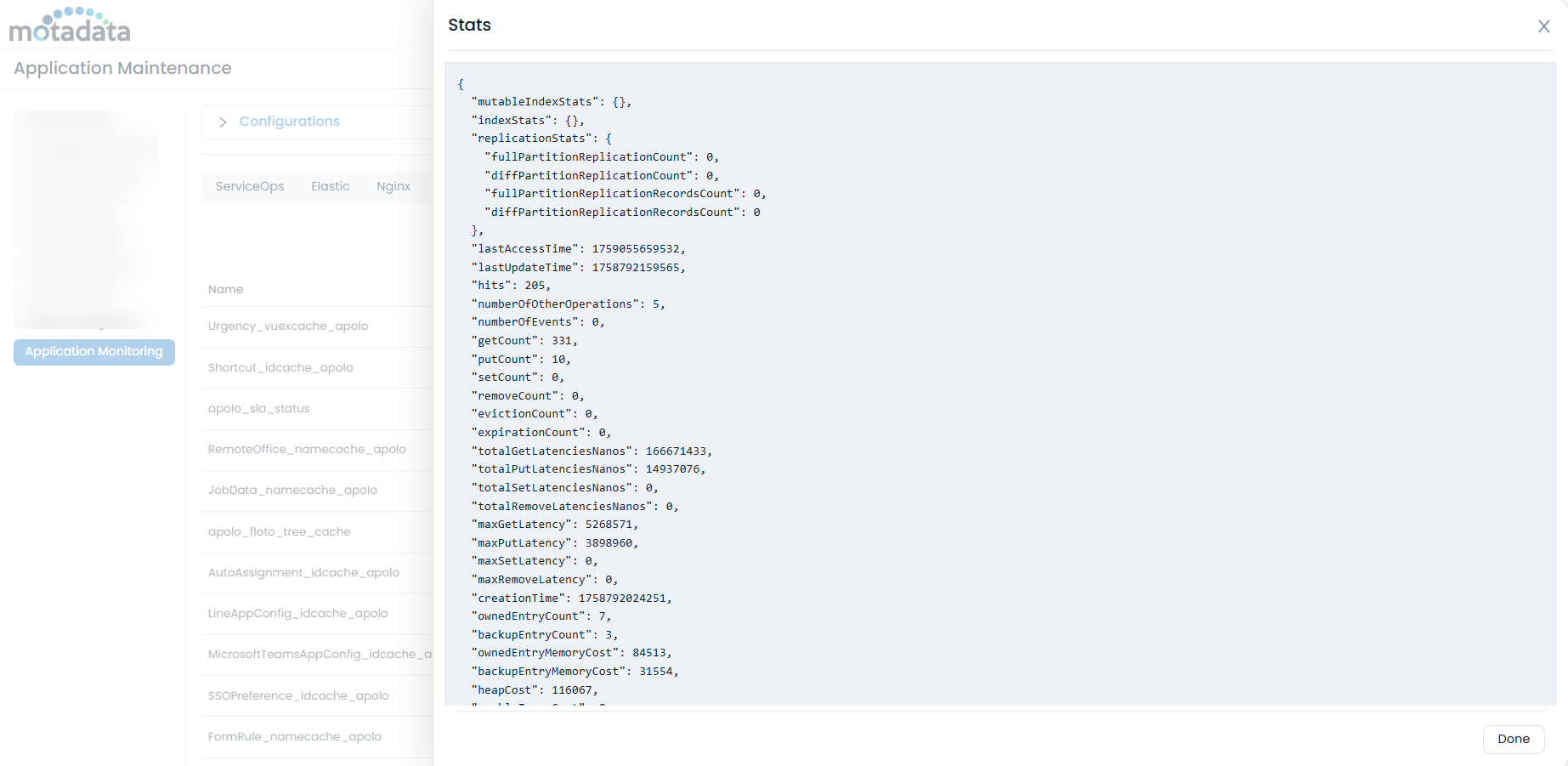Switch to the Elastic tab
Viewport: 1568px width, 766px height.
tap(331, 186)
